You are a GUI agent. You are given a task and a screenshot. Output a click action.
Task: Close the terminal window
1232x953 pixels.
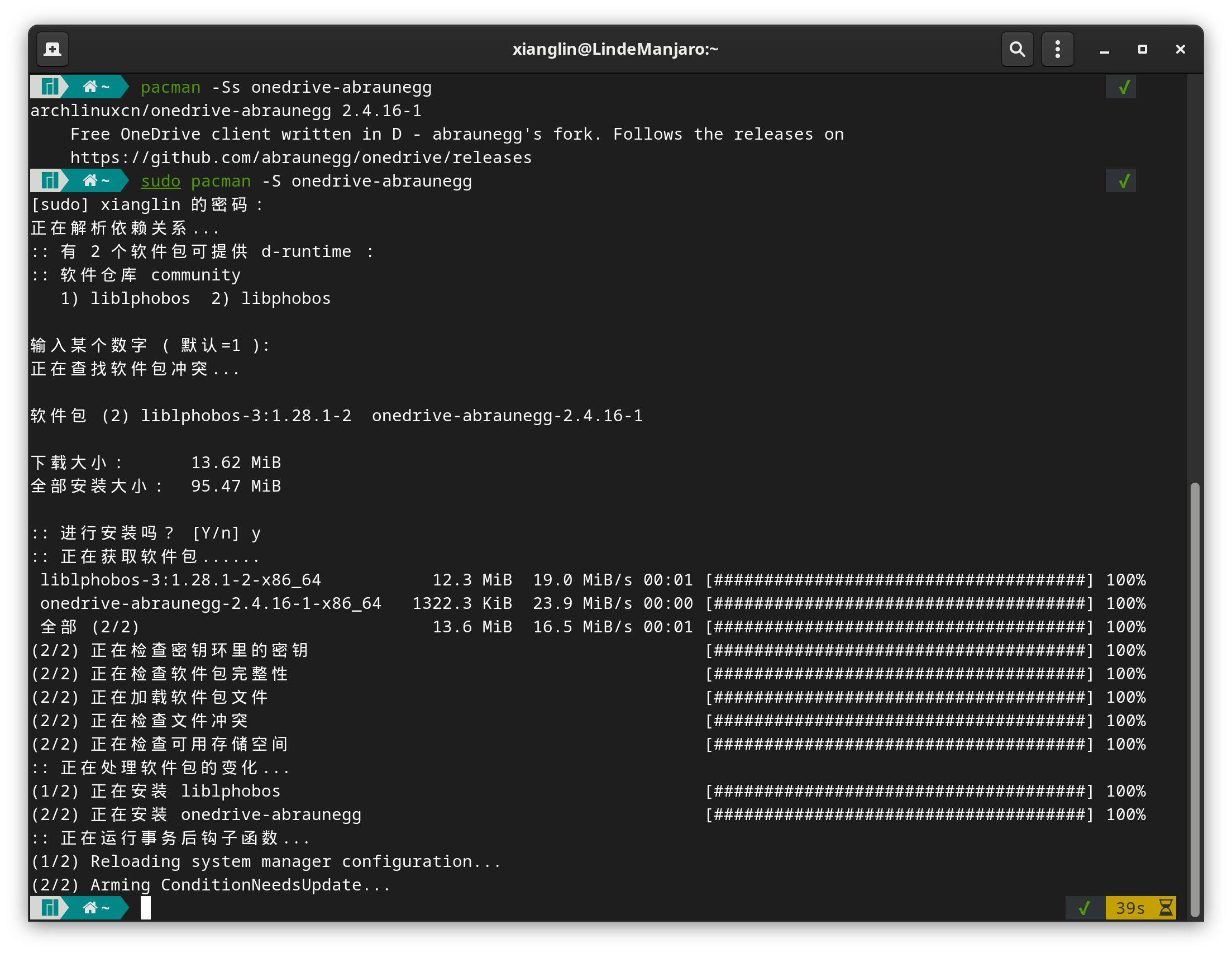click(x=1180, y=50)
